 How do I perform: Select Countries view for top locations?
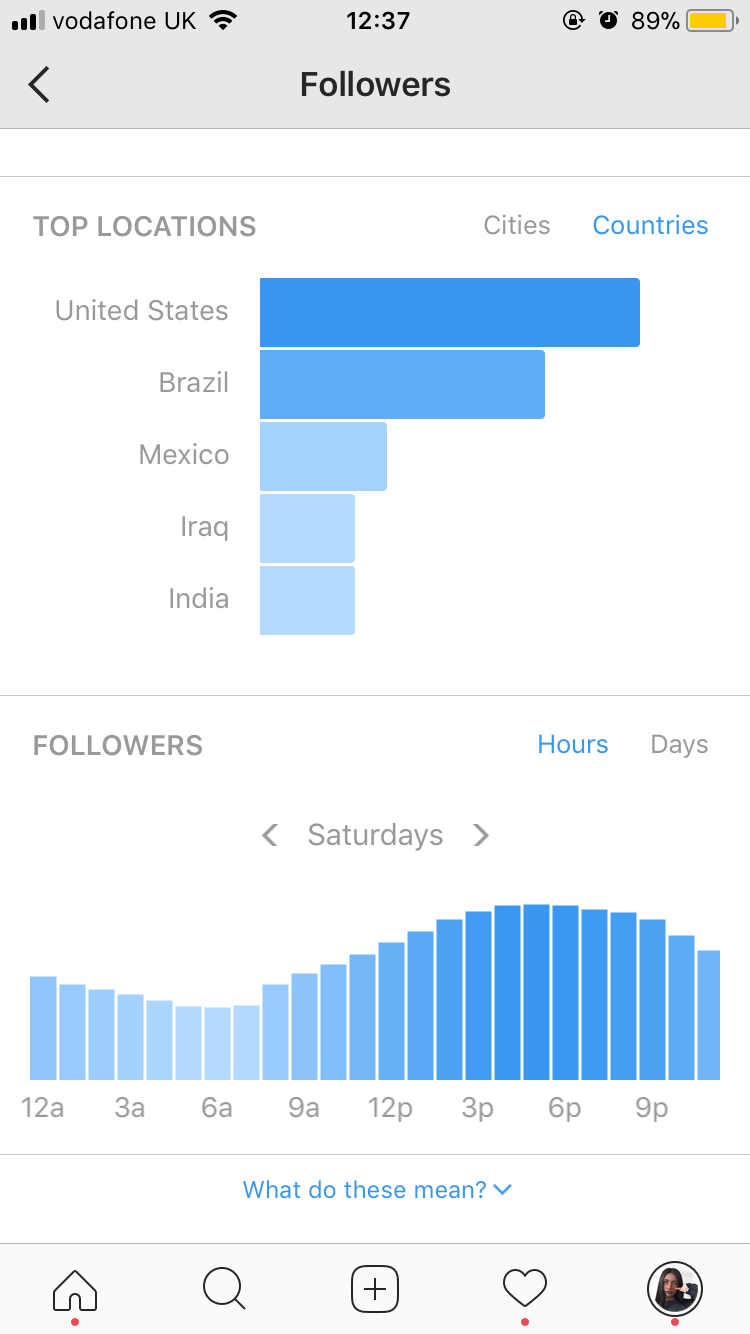tap(650, 225)
